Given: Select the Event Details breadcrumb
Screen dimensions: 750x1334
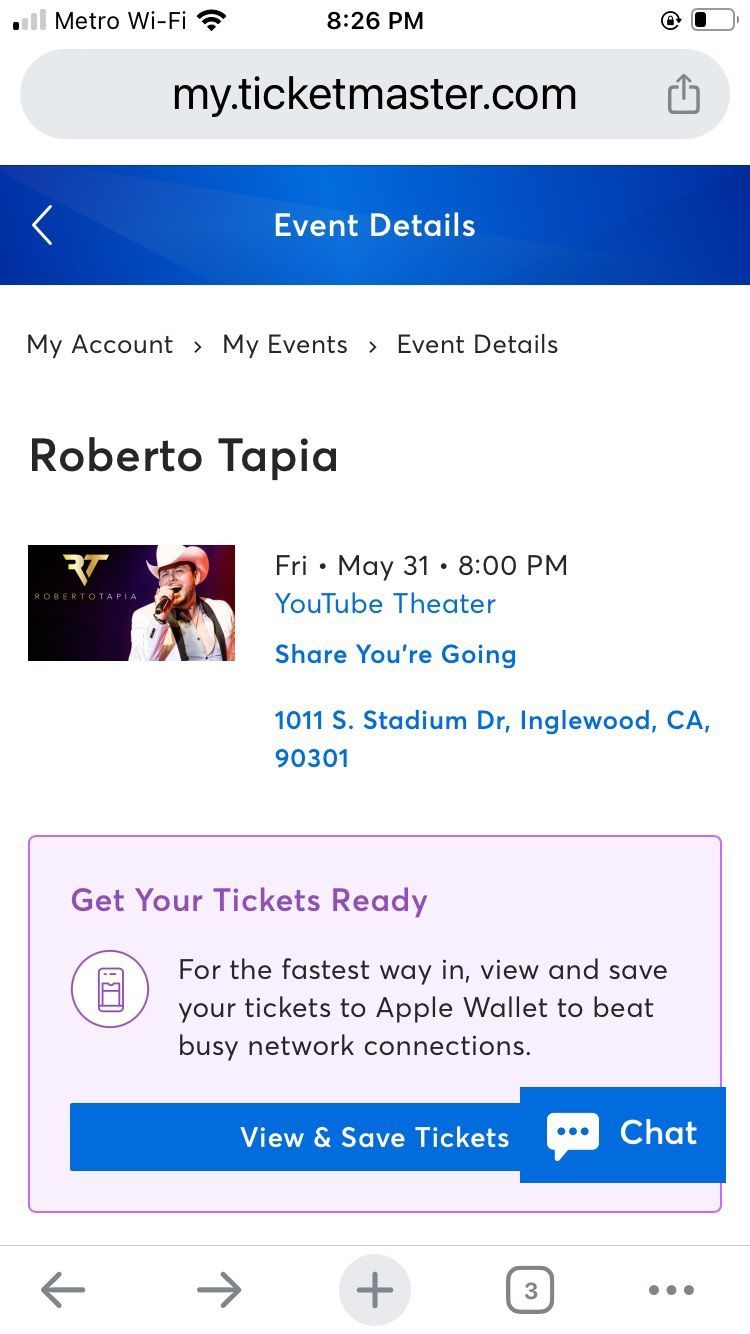Looking at the screenshot, I should (x=477, y=345).
